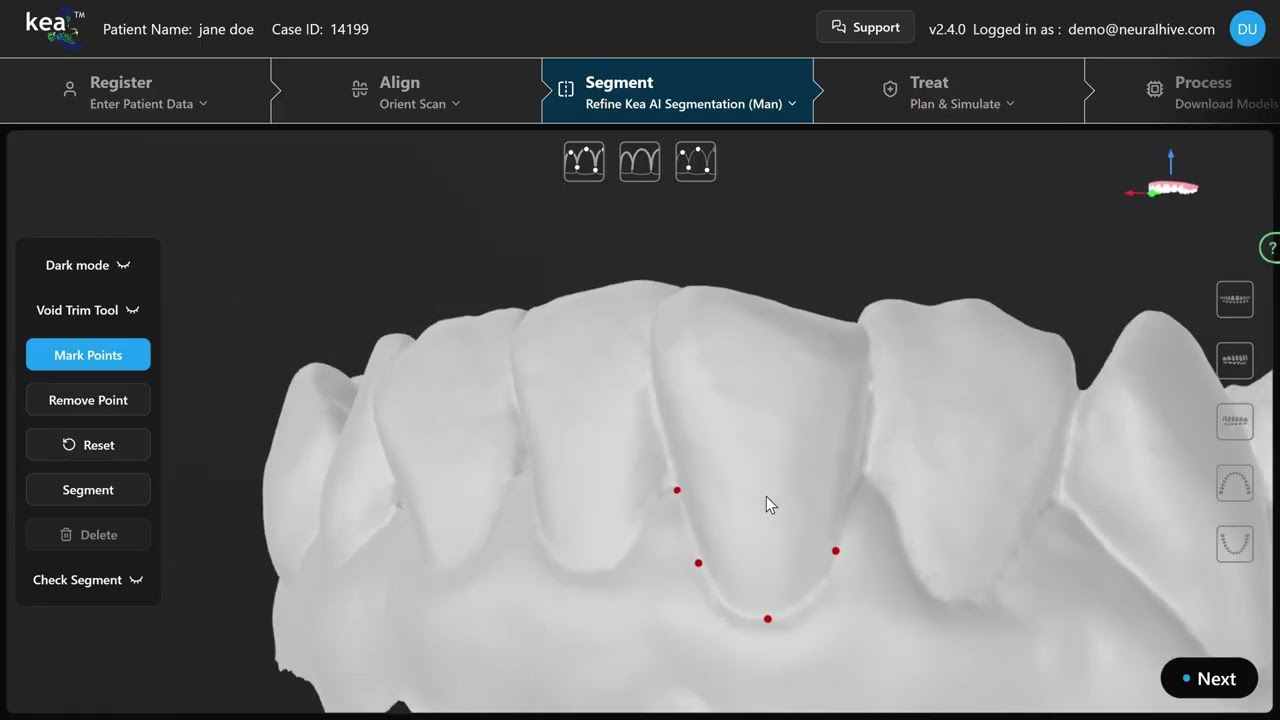This screenshot has height=720, width=1280.
Task: Select the tooth outline icon without points
Action: pos(640,161)
